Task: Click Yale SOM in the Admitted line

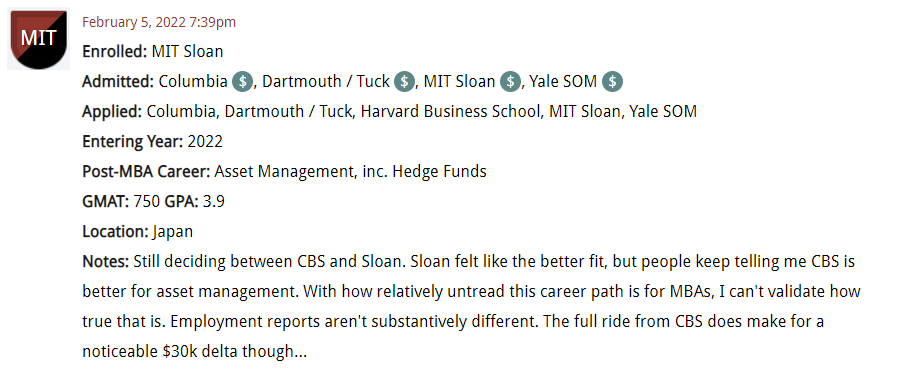Action: pos(563,82)
